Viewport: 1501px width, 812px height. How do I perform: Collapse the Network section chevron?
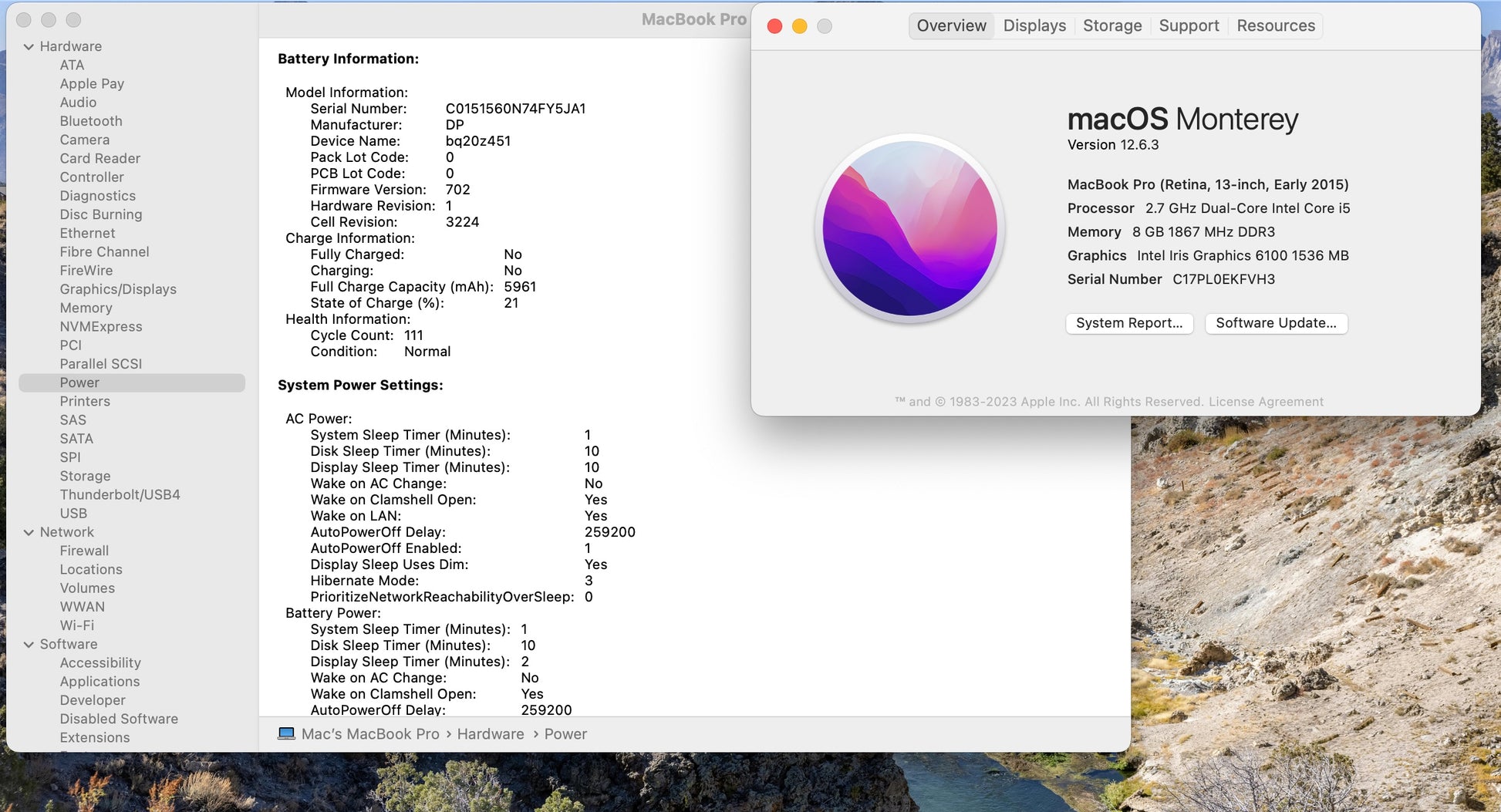[x=29, y=532]
